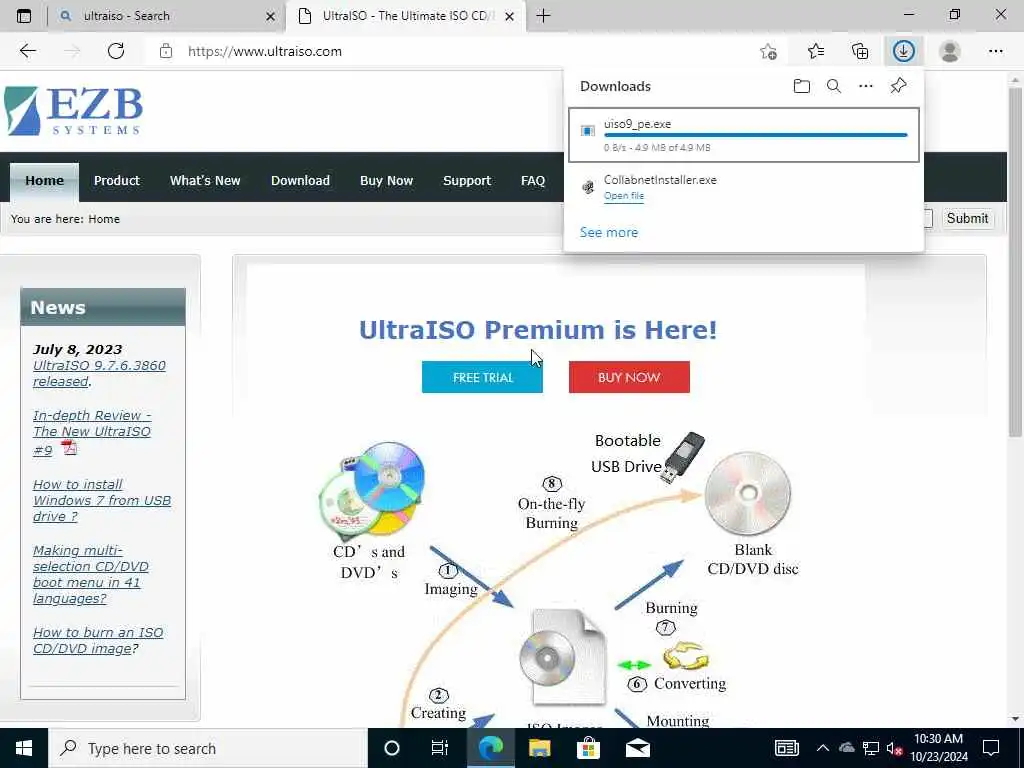The width and height of the screenshot is (1024, 768).
Task: Click the FREE TRIAL button
Action: pyautogui.click(x=483, y=377)
